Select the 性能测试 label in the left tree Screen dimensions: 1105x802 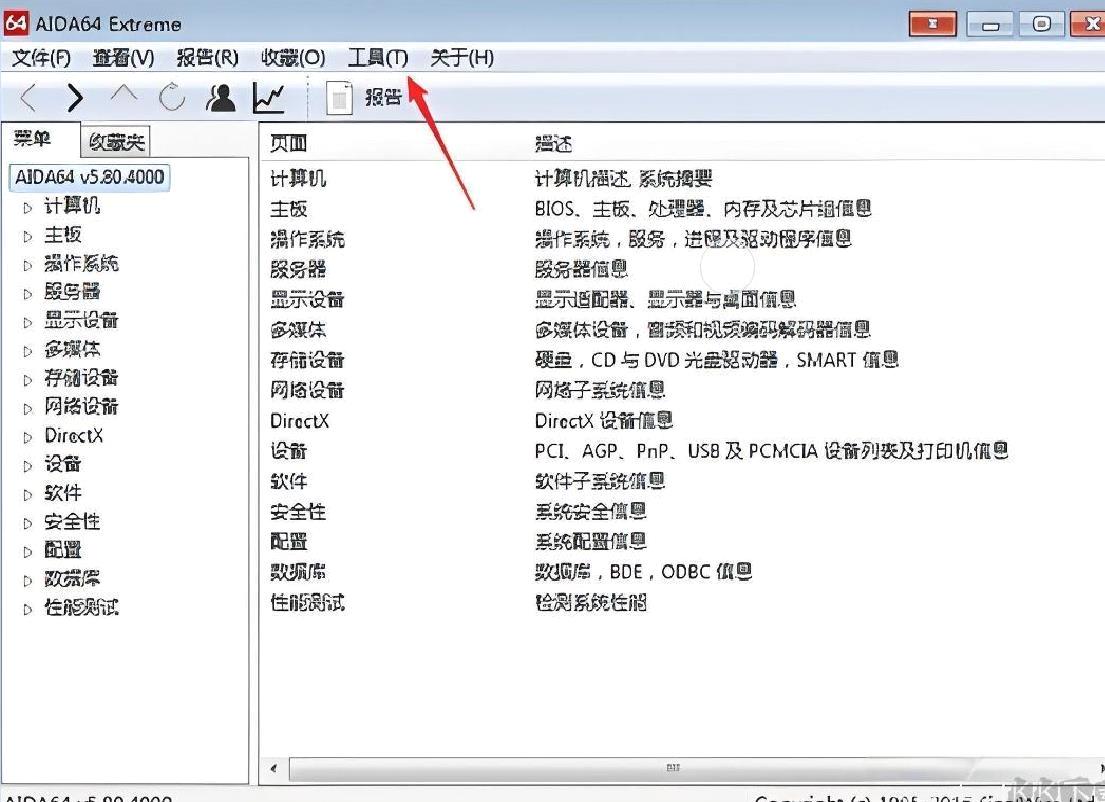point(81,607)
